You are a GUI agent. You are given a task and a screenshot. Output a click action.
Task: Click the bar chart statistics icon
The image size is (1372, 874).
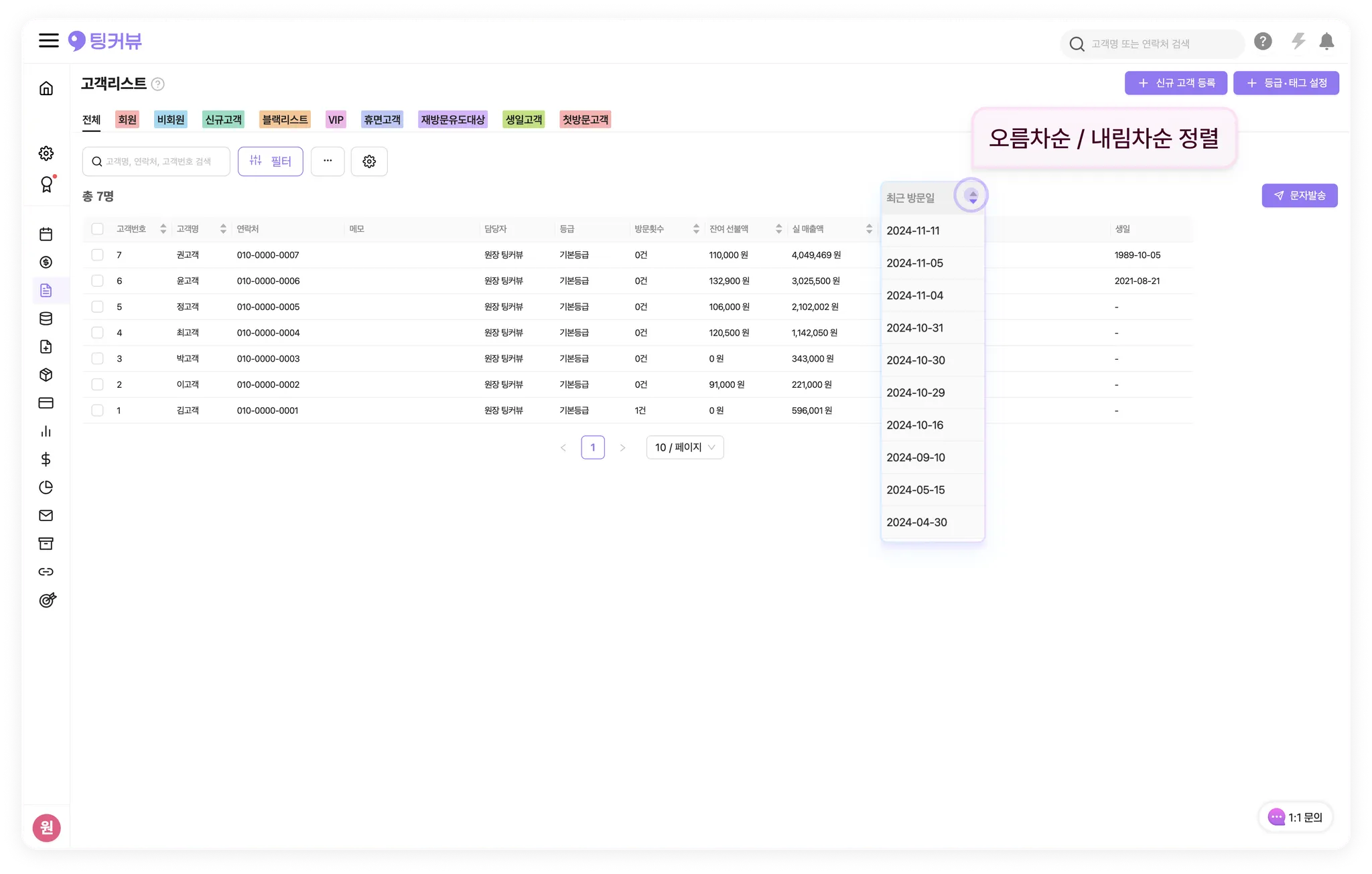pyautogui.click(x=46, y=431)
